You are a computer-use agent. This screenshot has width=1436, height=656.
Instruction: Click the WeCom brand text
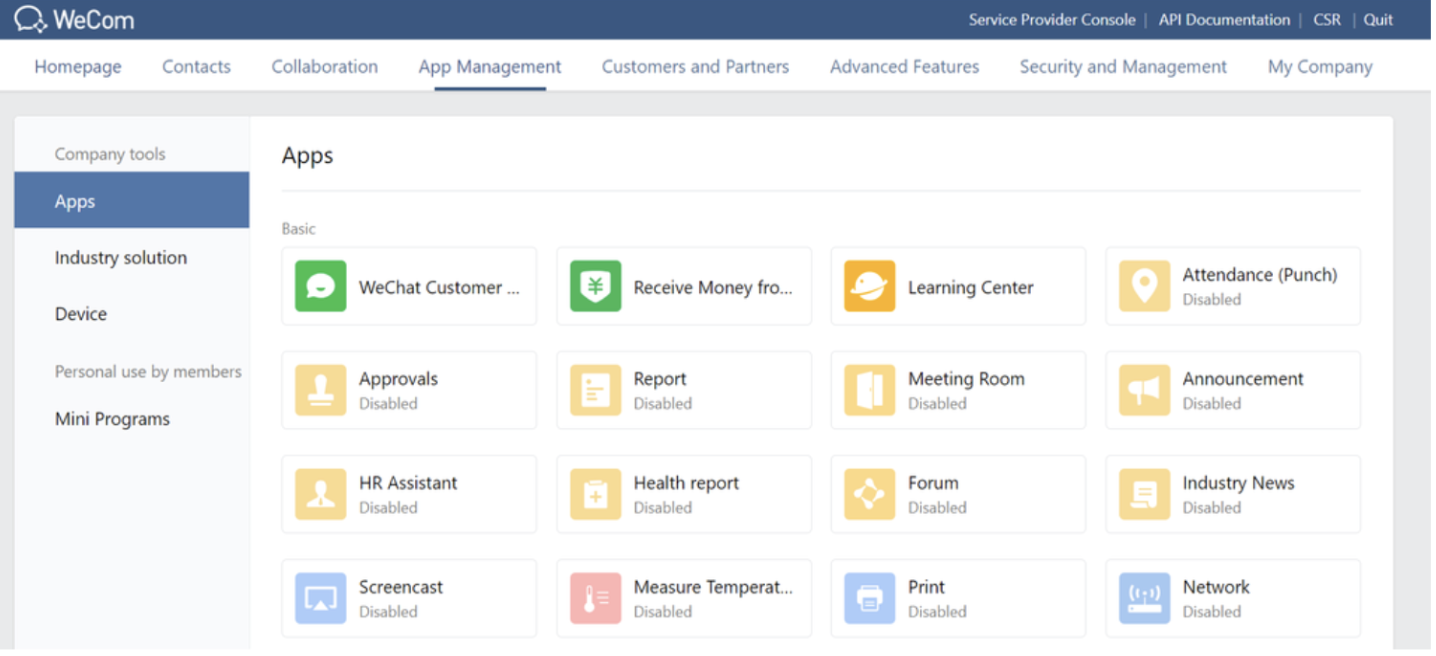(x=94, y=19)
